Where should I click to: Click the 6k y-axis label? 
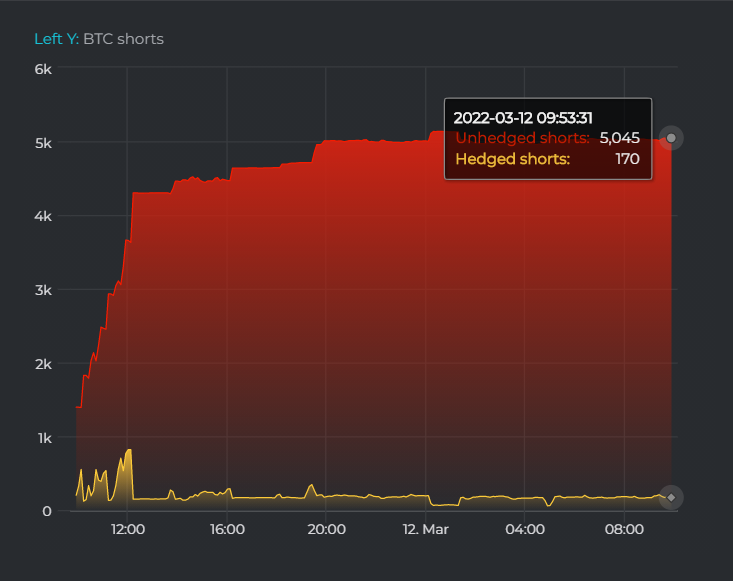click(x=43, y=69)
